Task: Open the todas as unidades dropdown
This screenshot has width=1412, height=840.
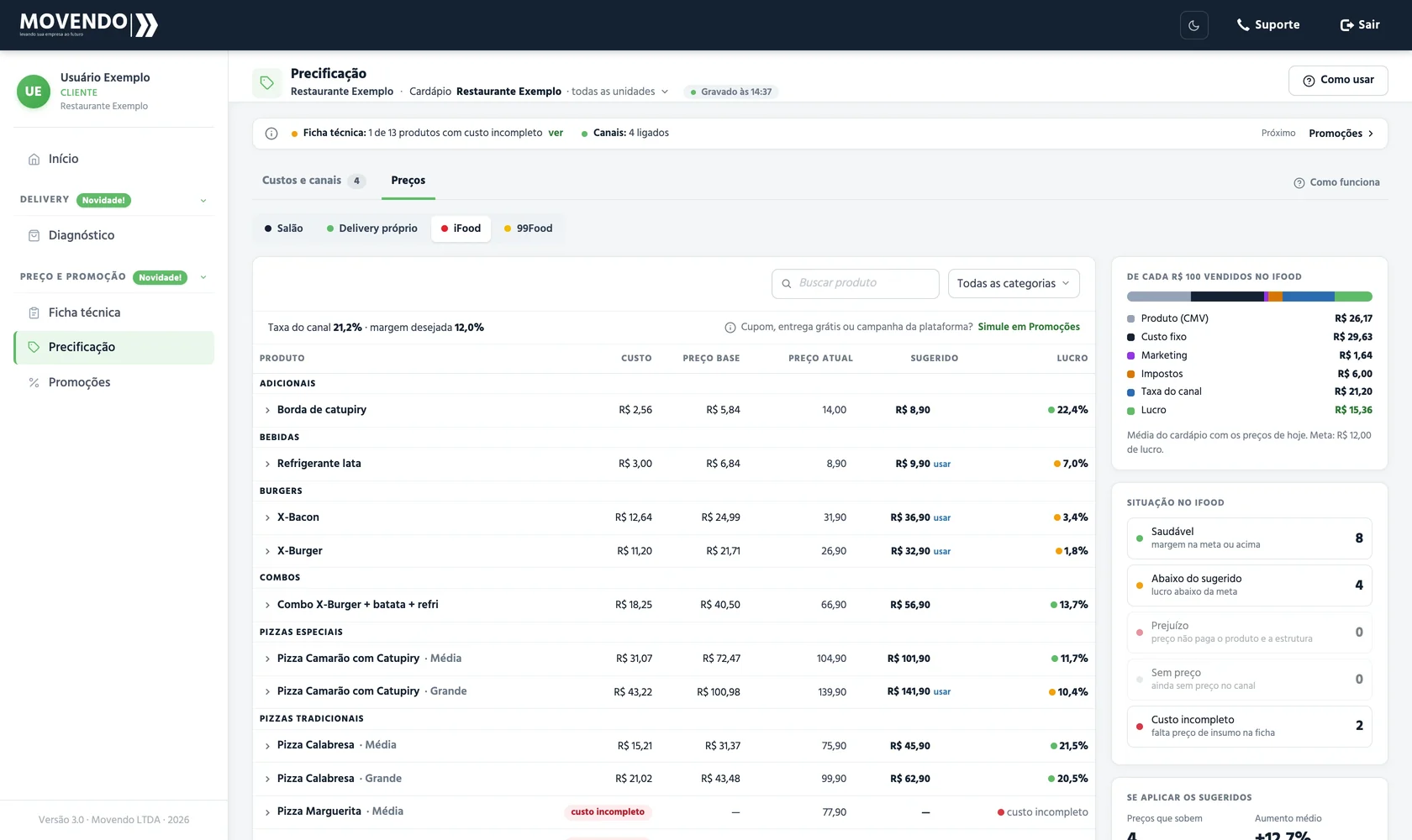Action: (620, 92)
